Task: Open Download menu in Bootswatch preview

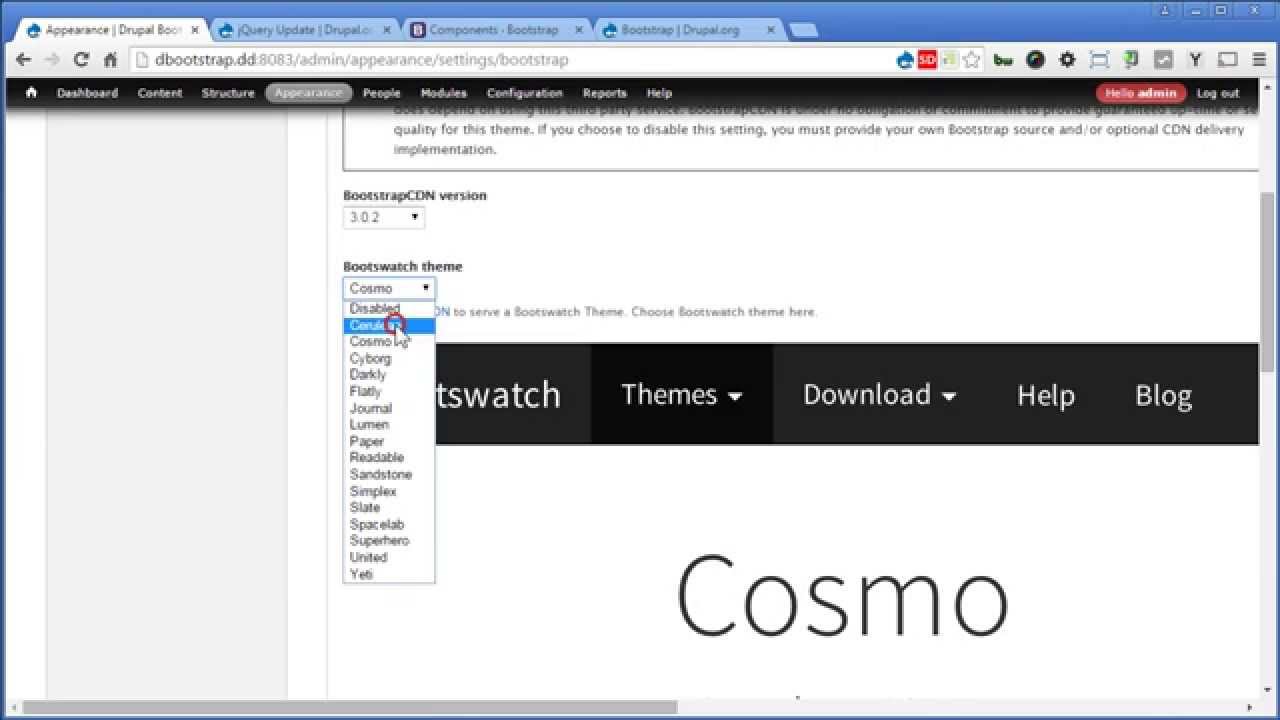Action: coord(880,394)
